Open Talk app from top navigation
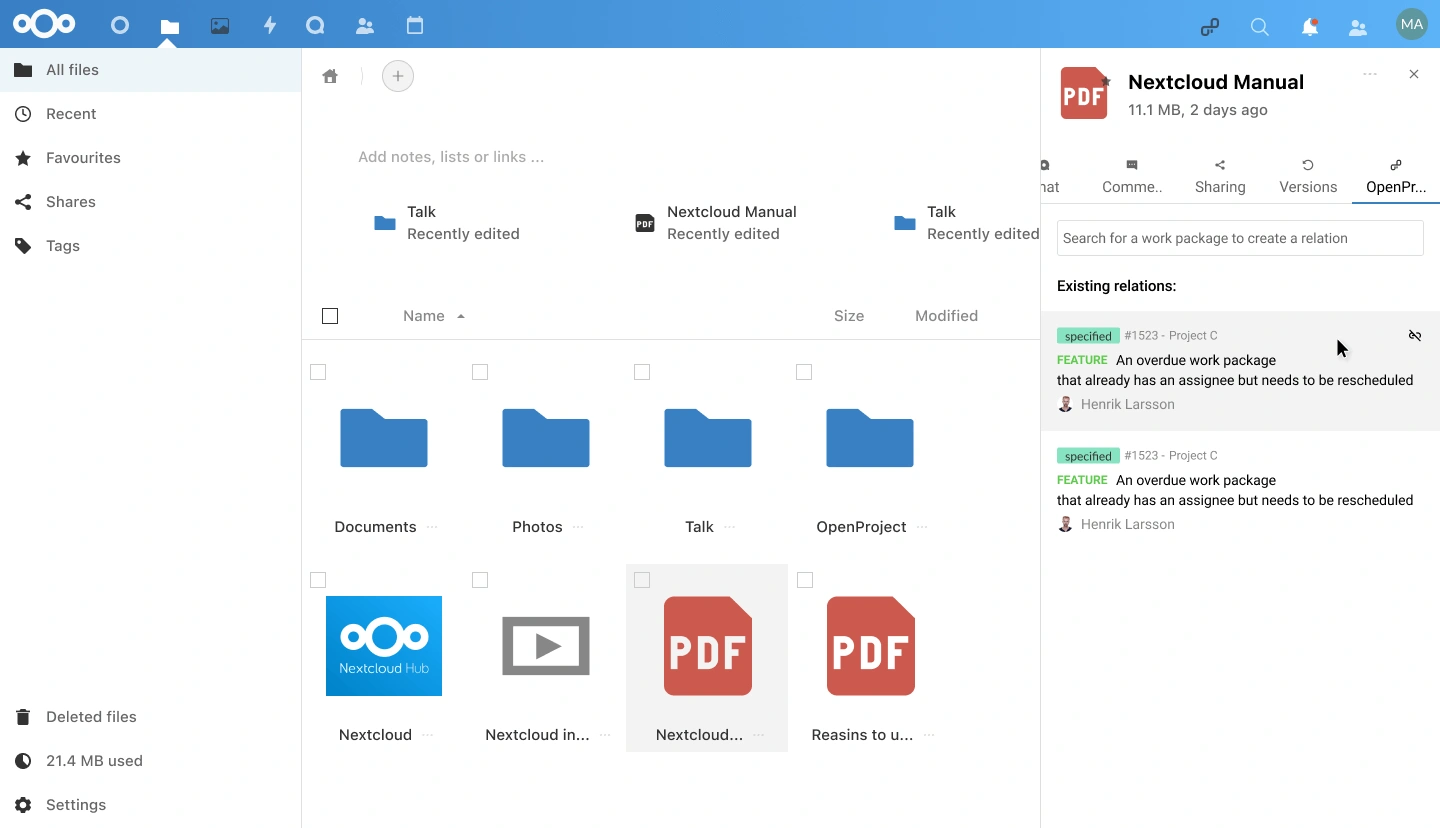 316,26
